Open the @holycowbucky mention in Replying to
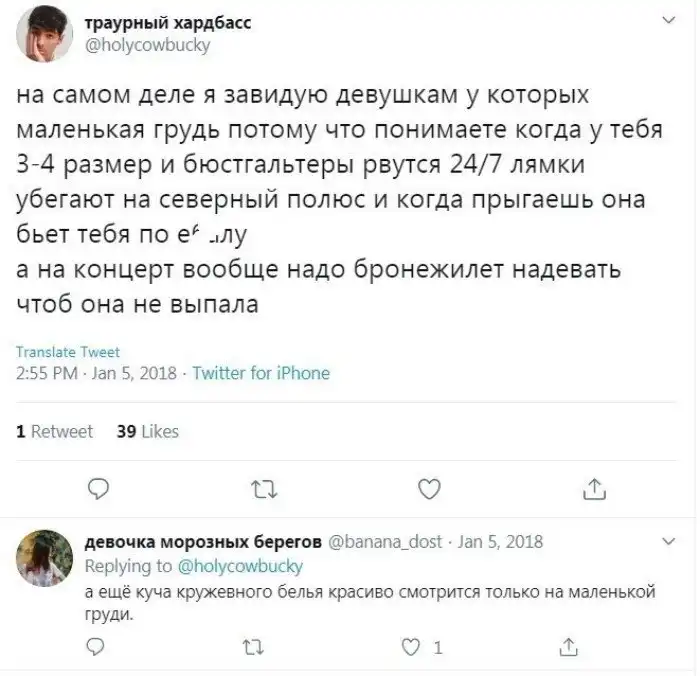 click(240, 566)
